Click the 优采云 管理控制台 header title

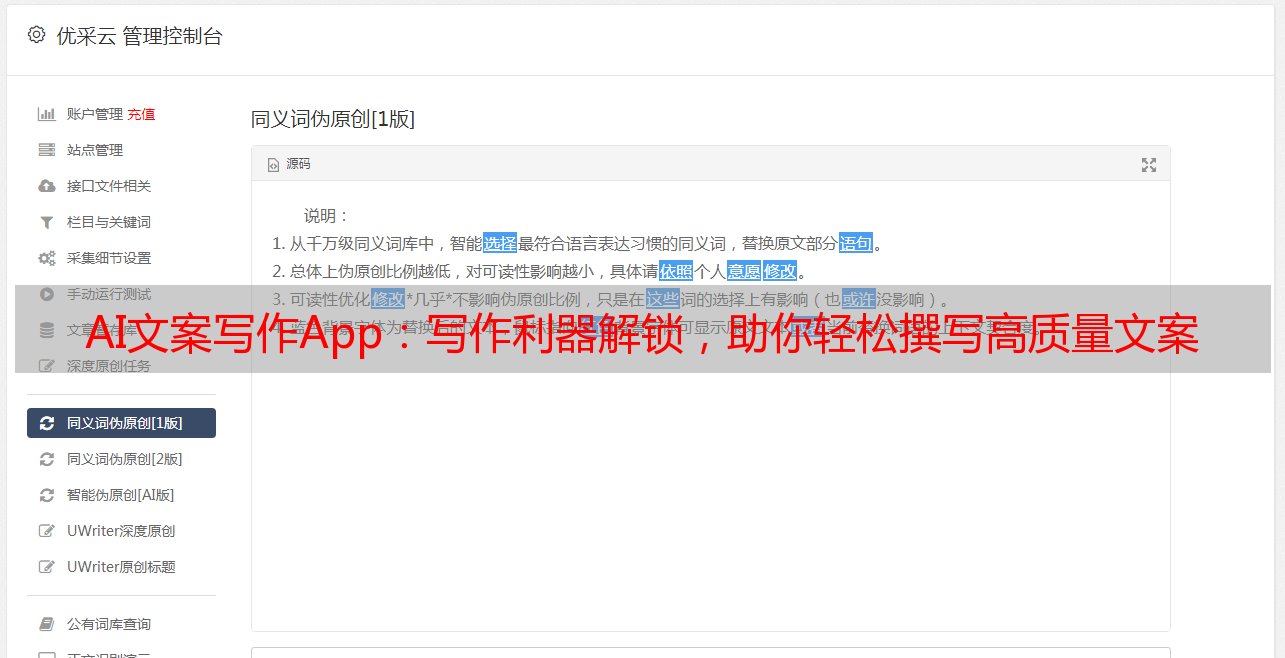(x=139, y=36)
